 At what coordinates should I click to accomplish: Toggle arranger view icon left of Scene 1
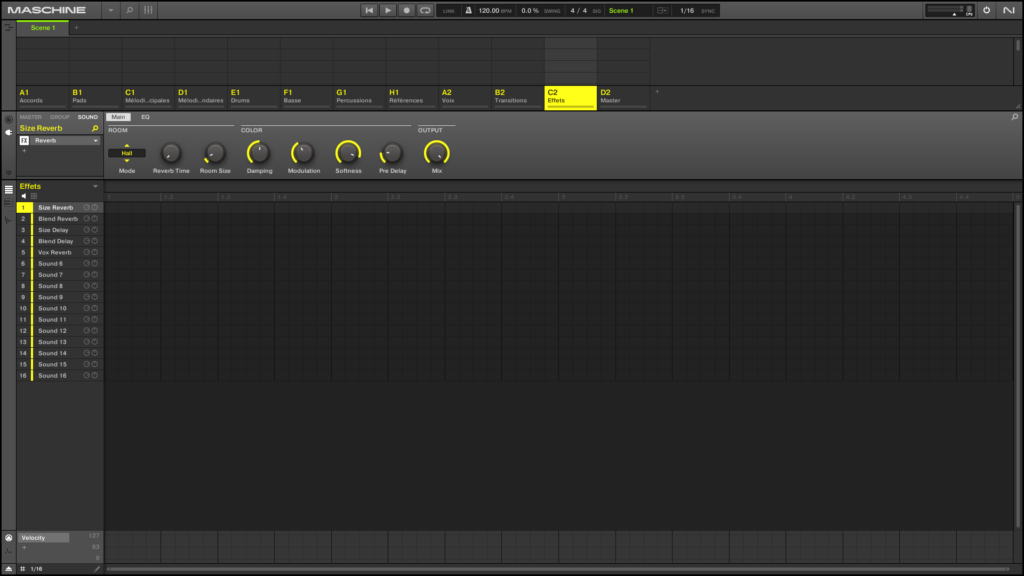(8, 27)
